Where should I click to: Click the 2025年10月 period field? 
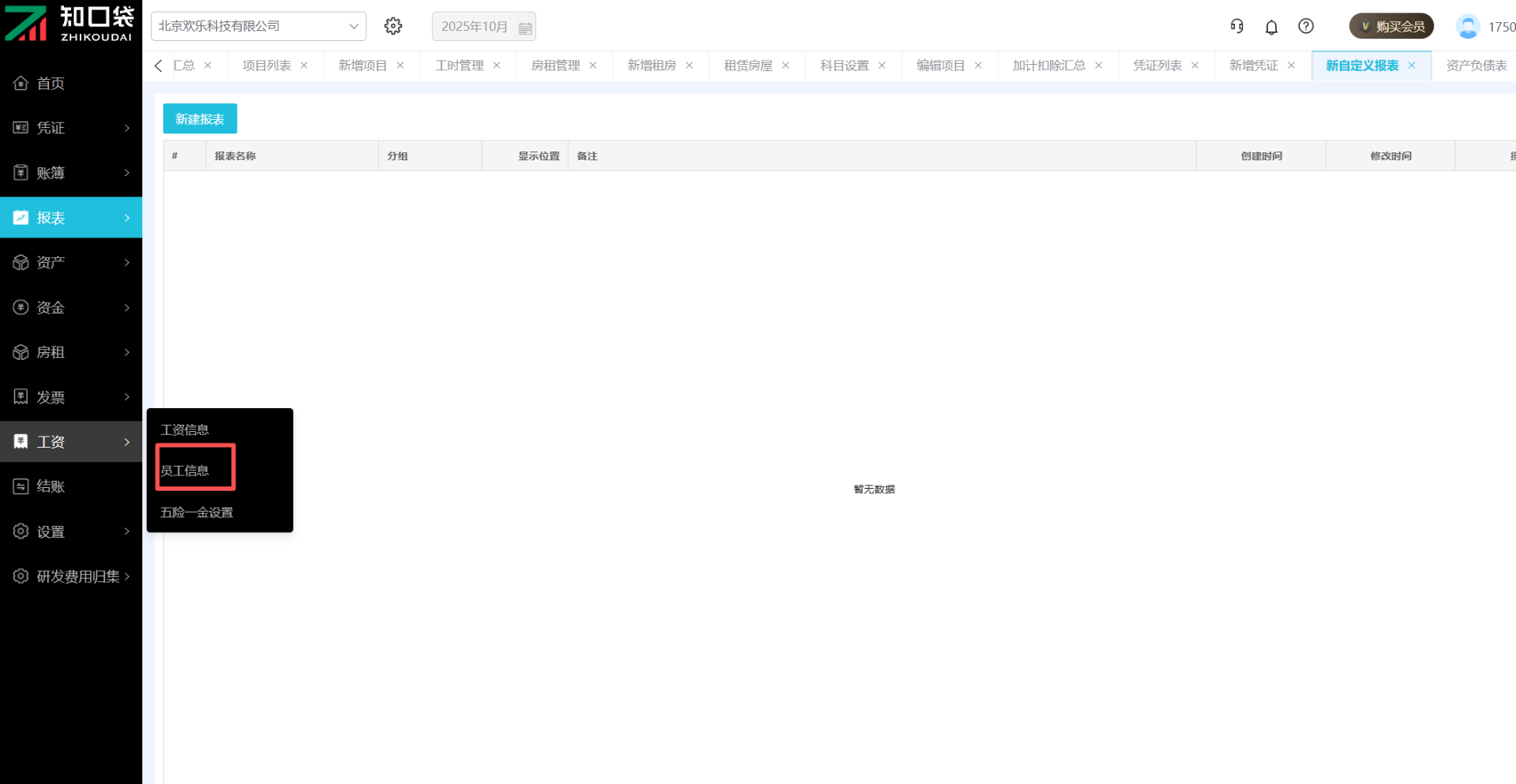click(x=474, y=27)
